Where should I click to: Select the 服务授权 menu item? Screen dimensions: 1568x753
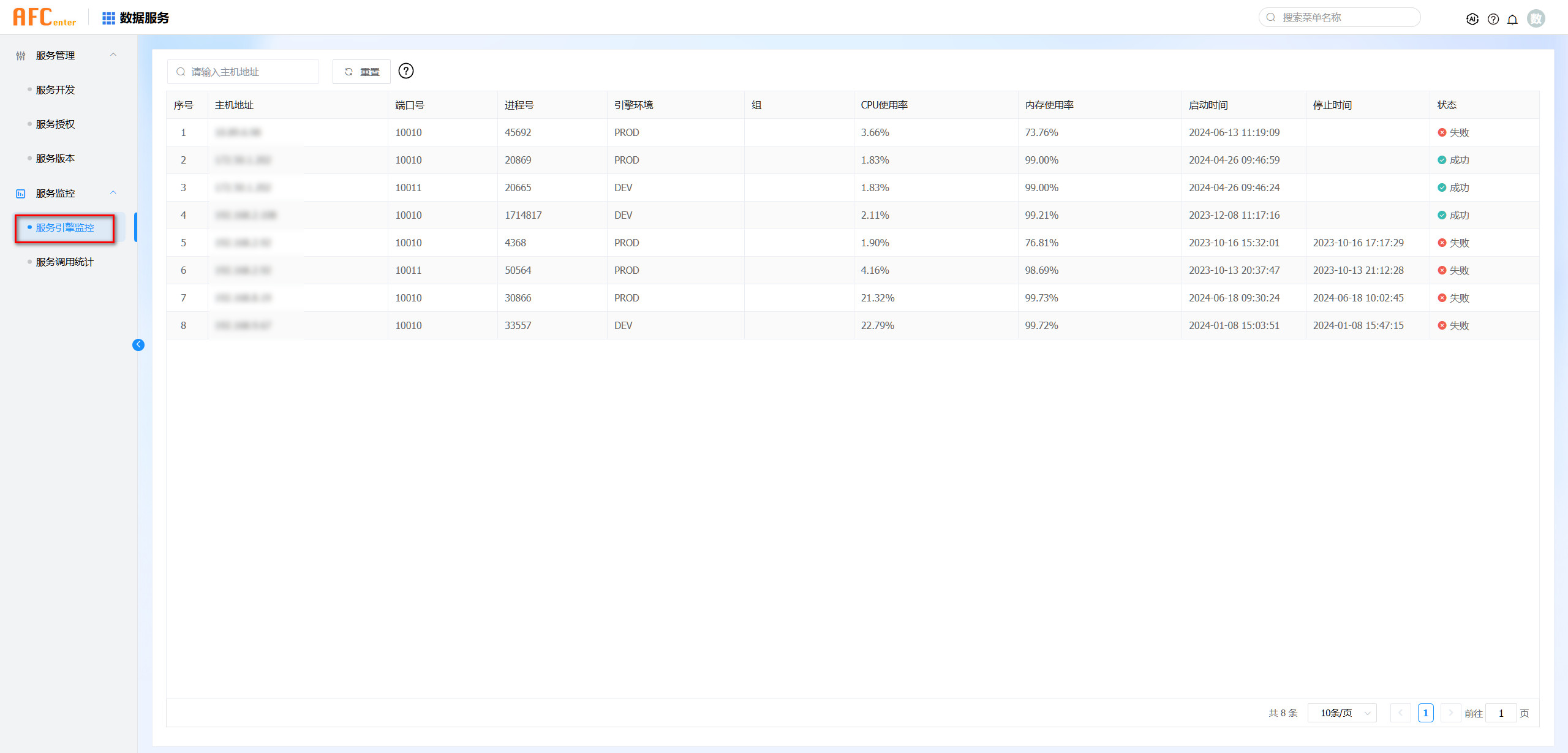pos(55,124)
